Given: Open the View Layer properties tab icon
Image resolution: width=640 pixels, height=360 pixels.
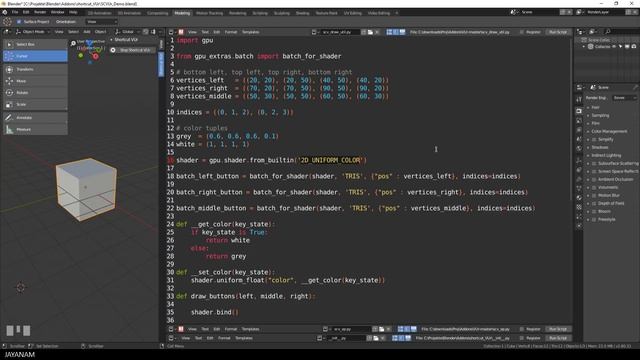Looking at the screenshot, I should coord(579,130).
